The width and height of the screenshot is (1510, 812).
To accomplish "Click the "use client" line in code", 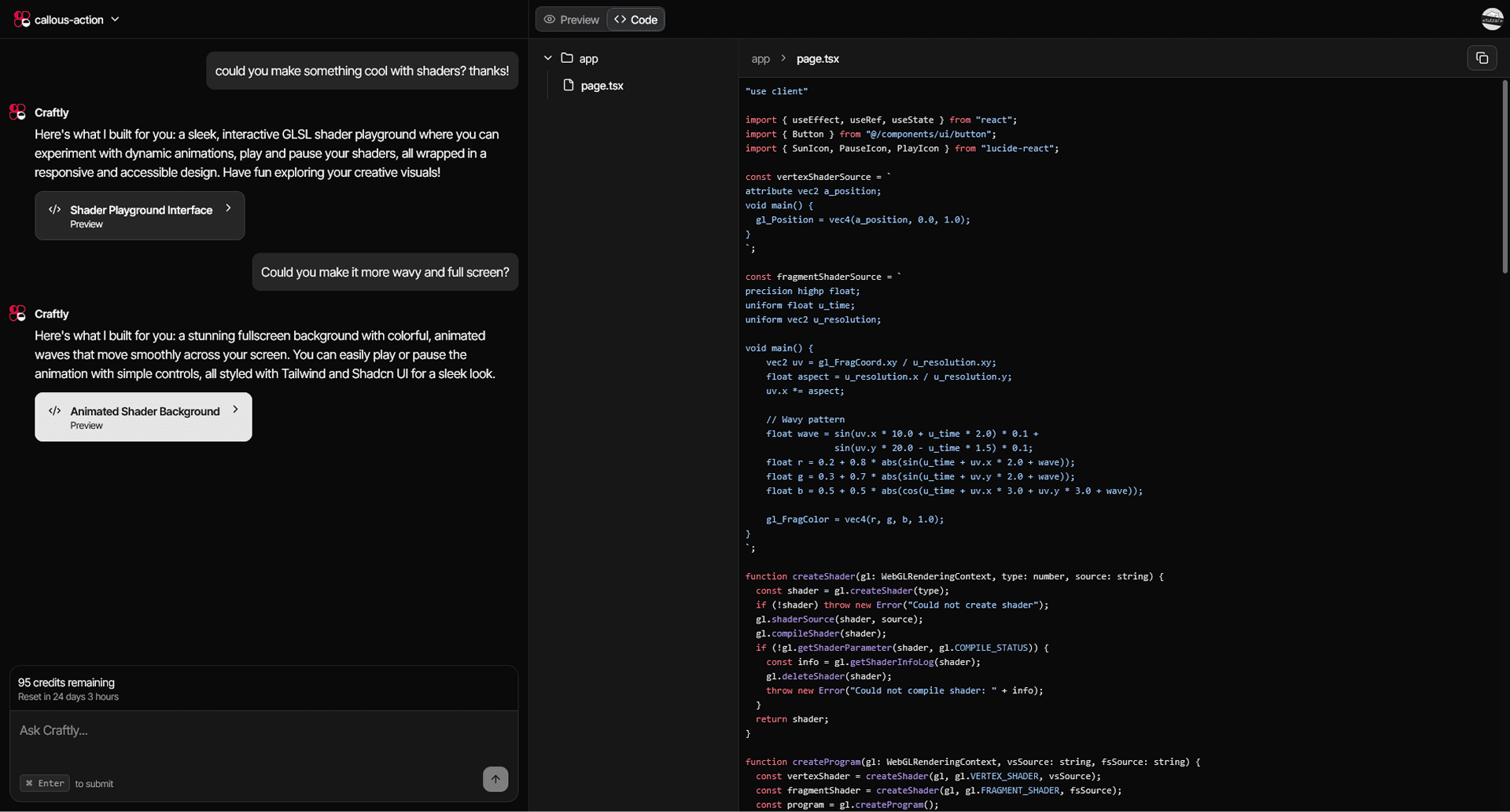I will tap(776, 91).
